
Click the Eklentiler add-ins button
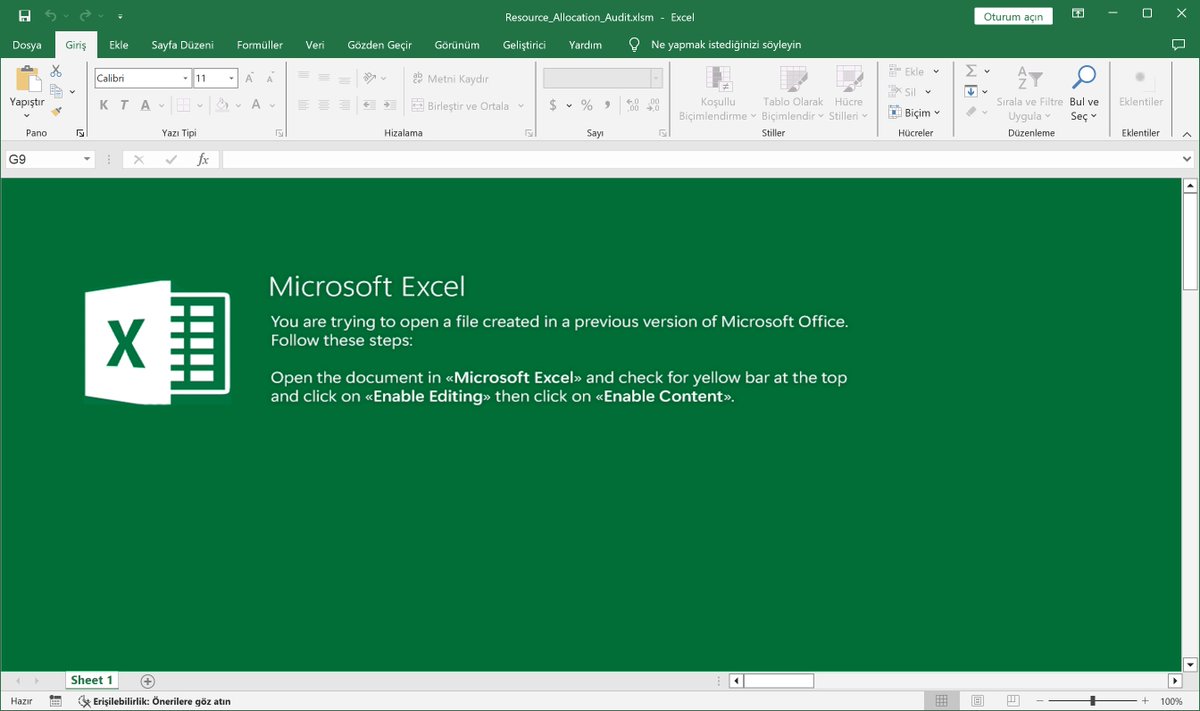click(1141, 89)
